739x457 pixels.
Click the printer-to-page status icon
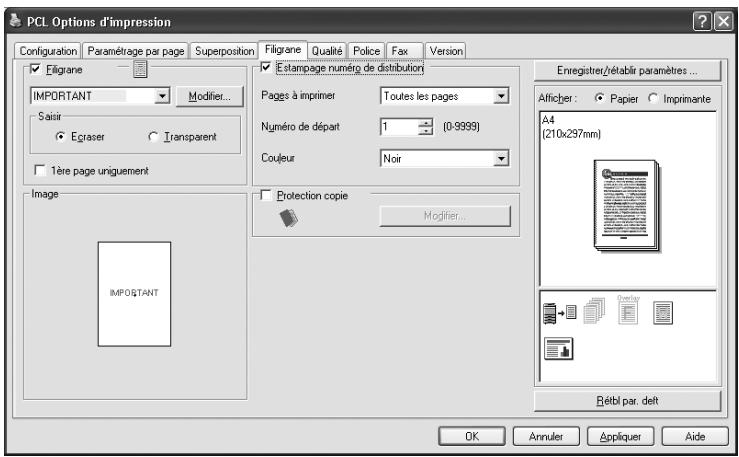[x=559, y=313]
